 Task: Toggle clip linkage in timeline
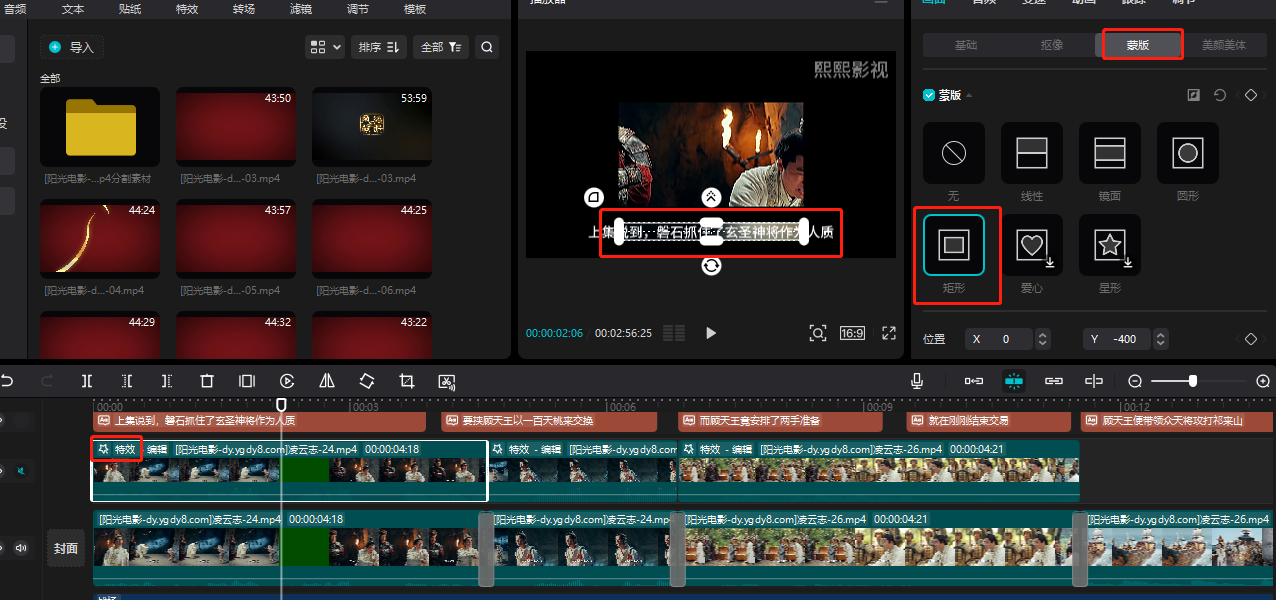tap(1054, 381)
